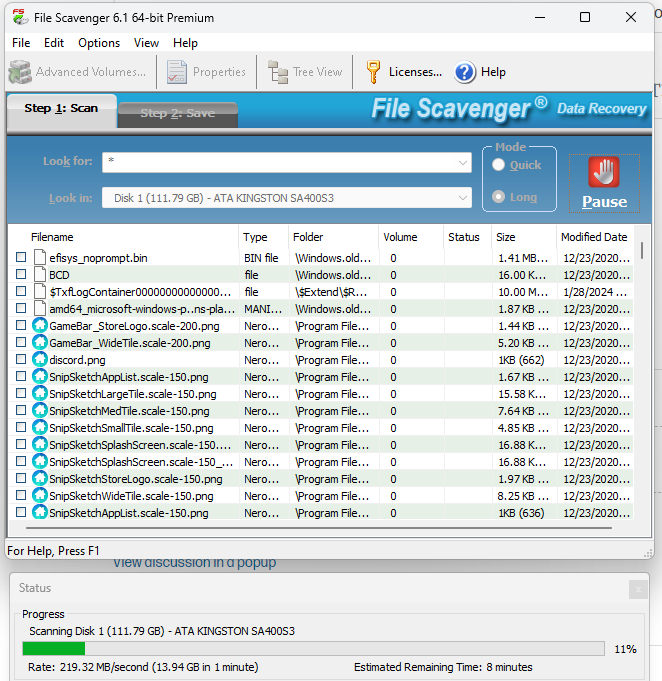The image size is (662, 681).
Task: Check the GameBar_StoreLogo.scale-200.png checkbox
Action: [21, 325]
